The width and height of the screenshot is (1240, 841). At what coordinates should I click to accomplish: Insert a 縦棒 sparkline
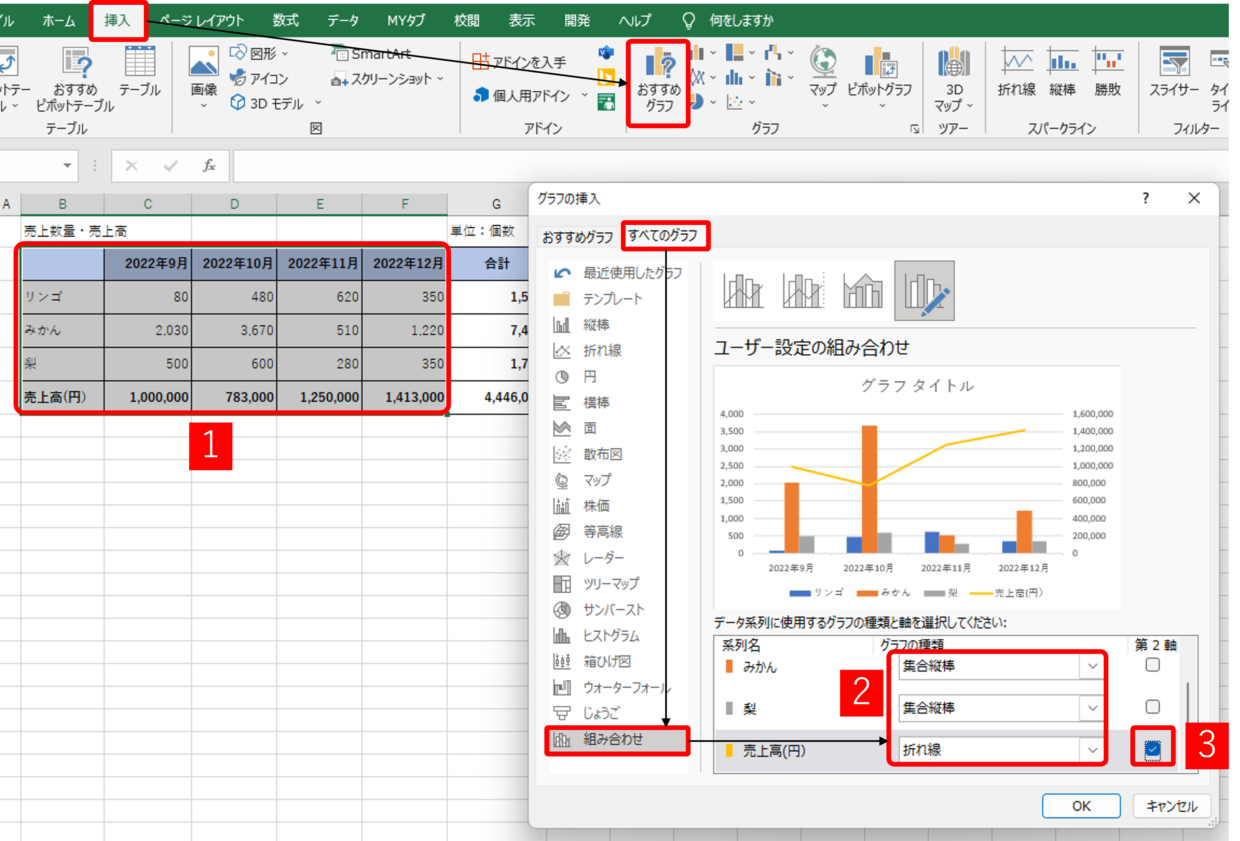[x=1062, y=72]
